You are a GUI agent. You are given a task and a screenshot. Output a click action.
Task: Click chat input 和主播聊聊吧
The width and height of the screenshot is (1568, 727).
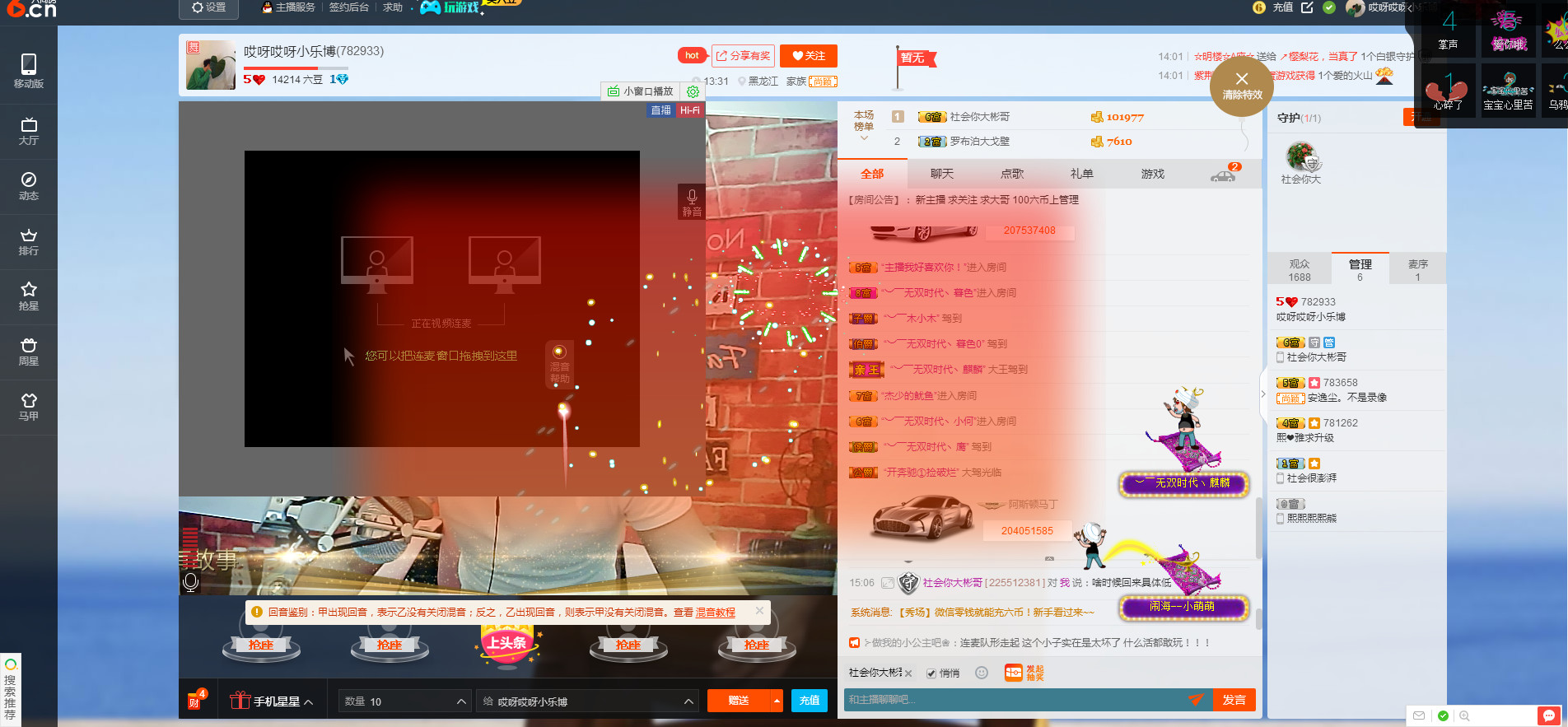point(1013,700)
